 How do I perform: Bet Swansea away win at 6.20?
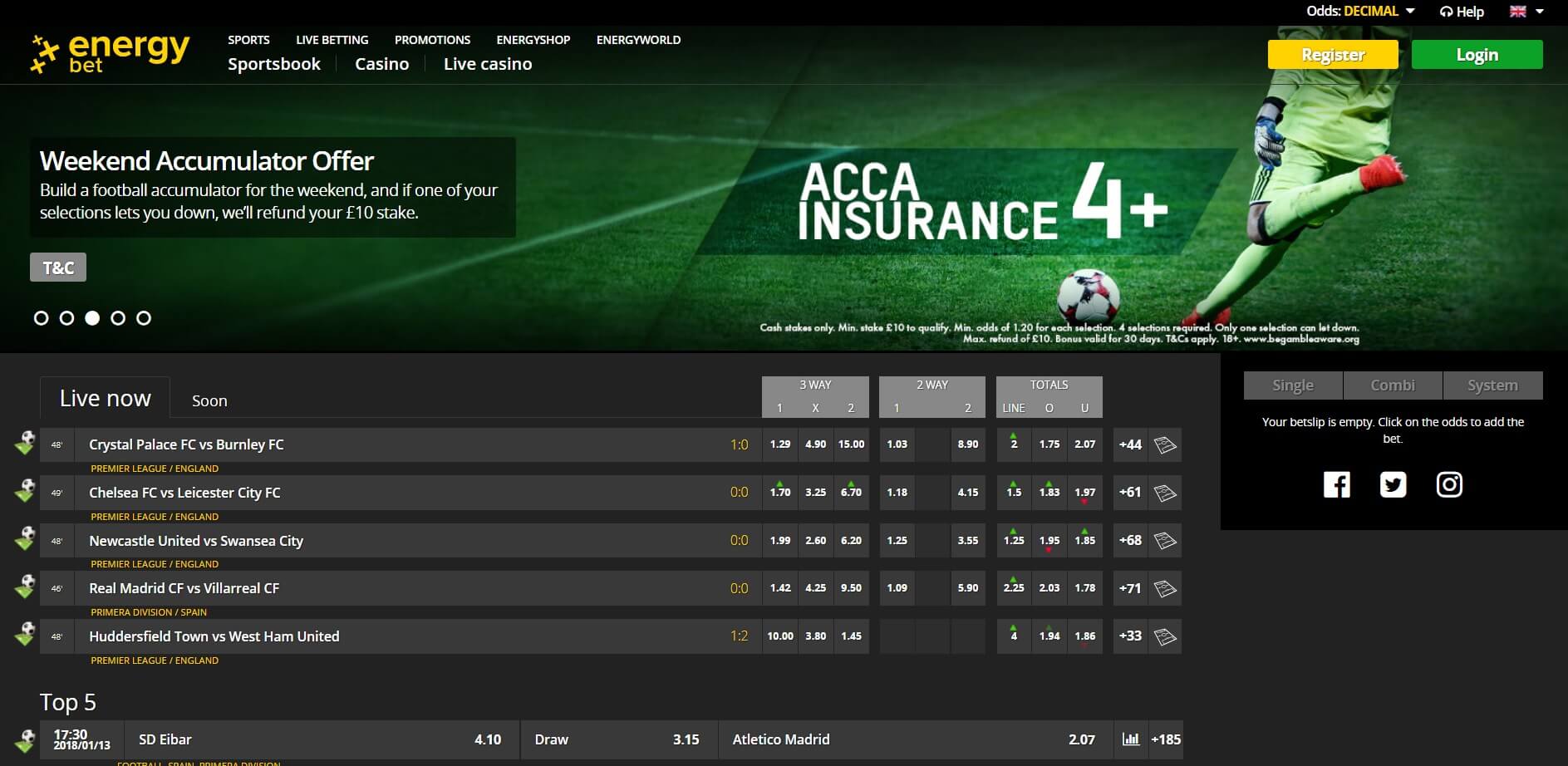[851, 541]
